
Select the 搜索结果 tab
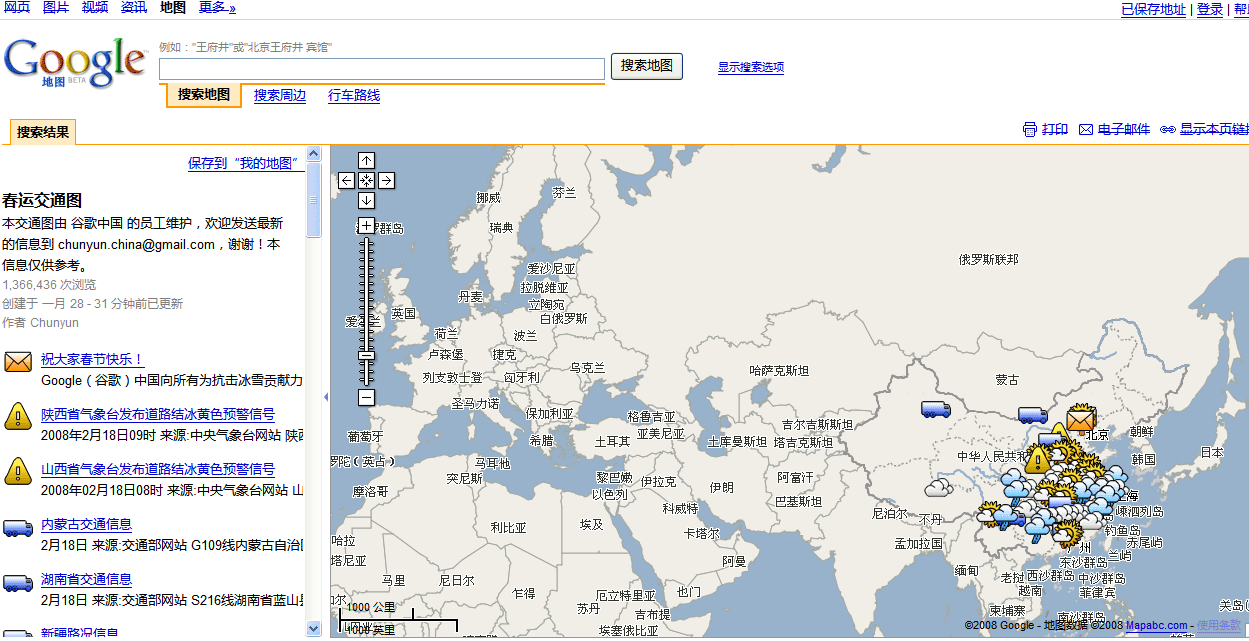43,132
